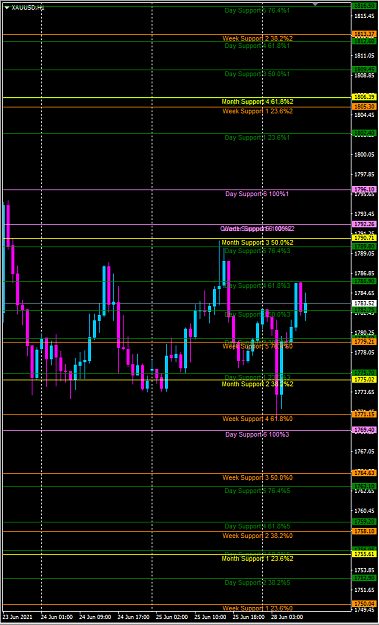Select the 'Day Support 5 76.4%5' label
The image size is (379, 625).
pyautogui.click(x=257, y=491)
